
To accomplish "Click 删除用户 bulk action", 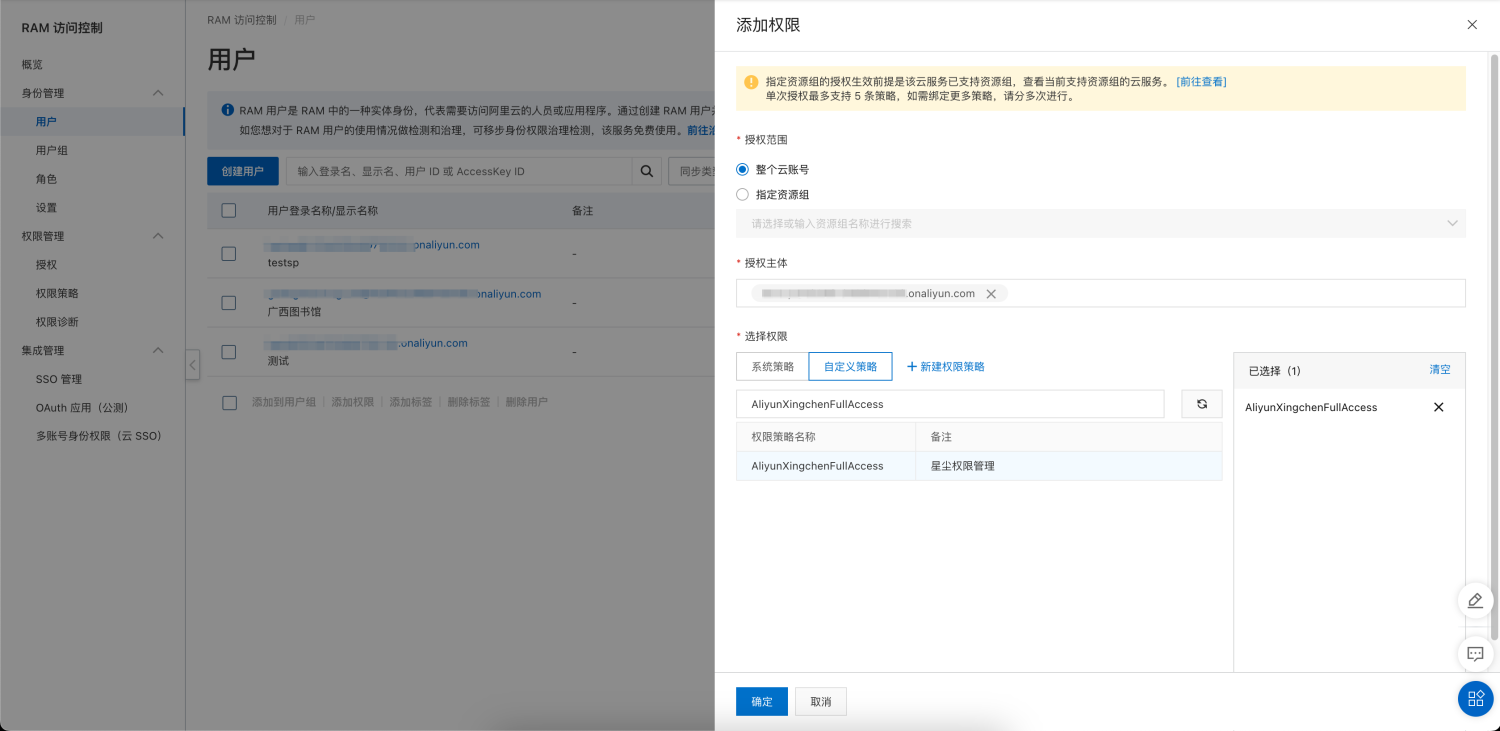I will tap(527, 402).
